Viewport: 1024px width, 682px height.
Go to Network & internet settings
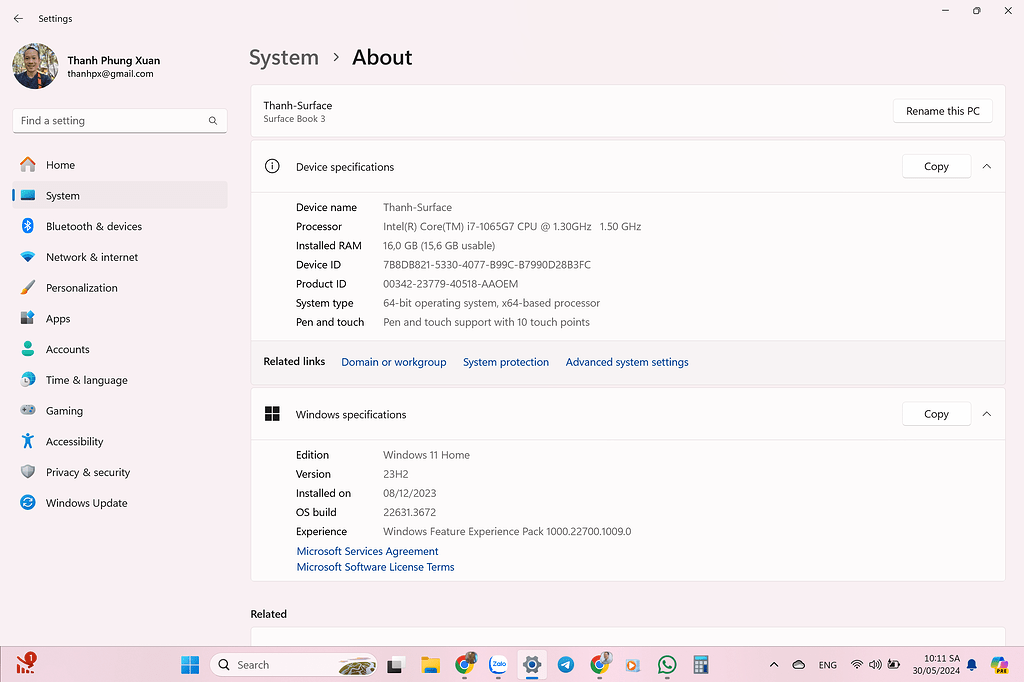point(120,257)
